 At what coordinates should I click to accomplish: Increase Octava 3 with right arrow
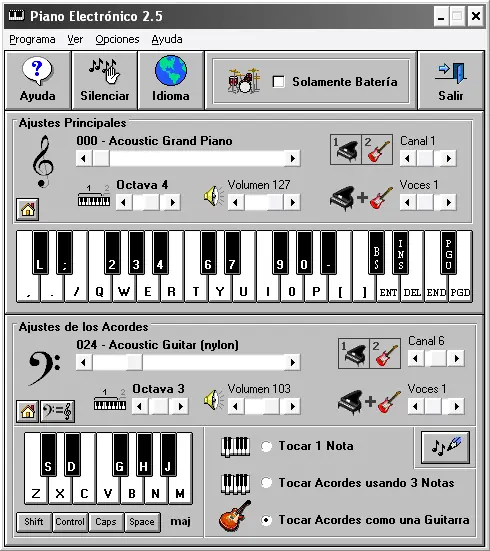(181, 407)
